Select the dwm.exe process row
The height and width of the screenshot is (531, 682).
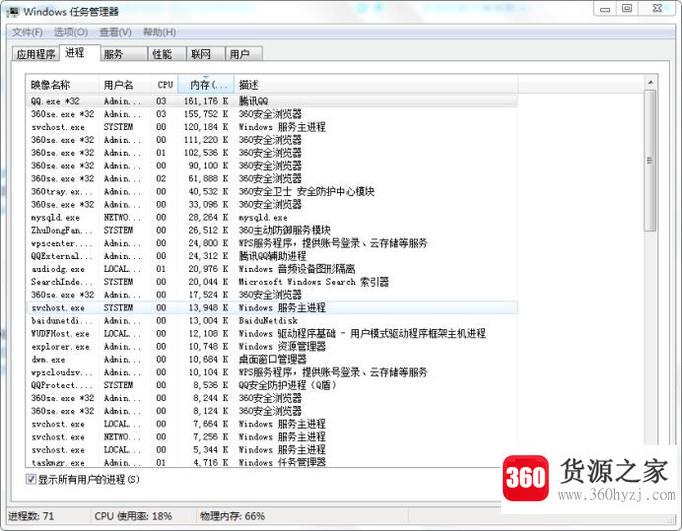point(272,359)
